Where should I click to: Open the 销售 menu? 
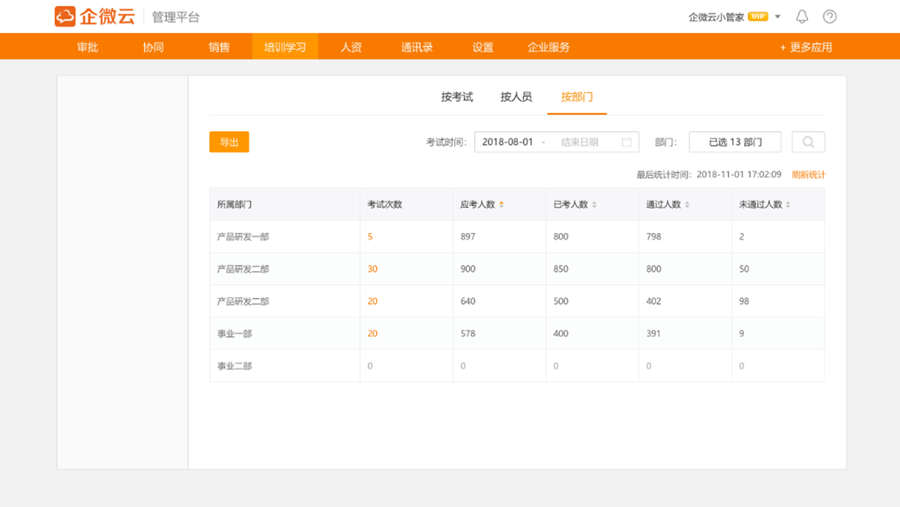pyautogui.click(x=219, y=47)
